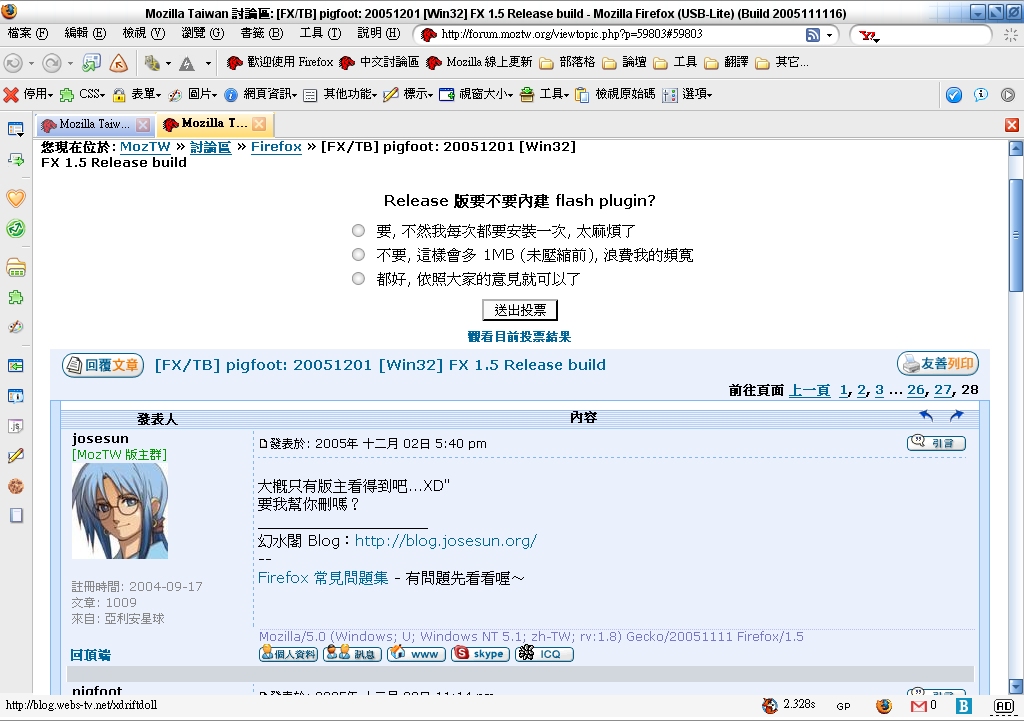Click the skype contact button for josesun

click(481, 653)
